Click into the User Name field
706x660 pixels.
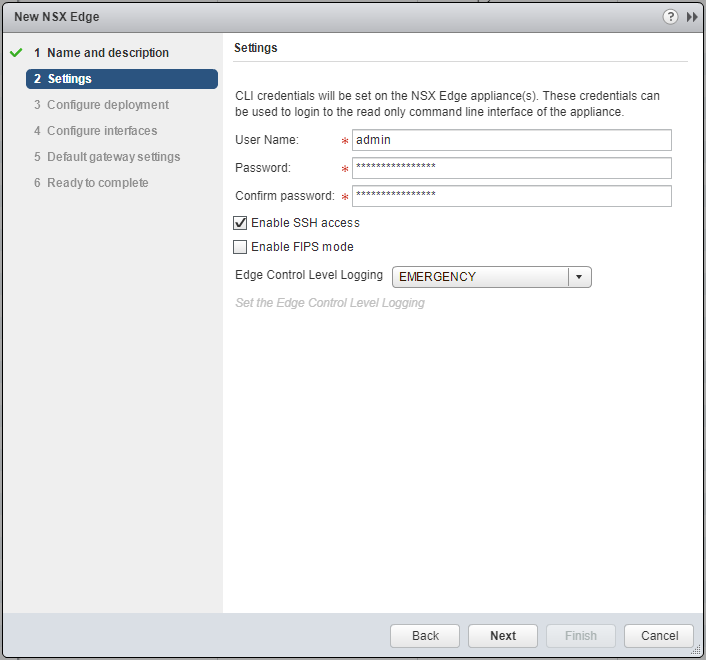click(511, 140)
